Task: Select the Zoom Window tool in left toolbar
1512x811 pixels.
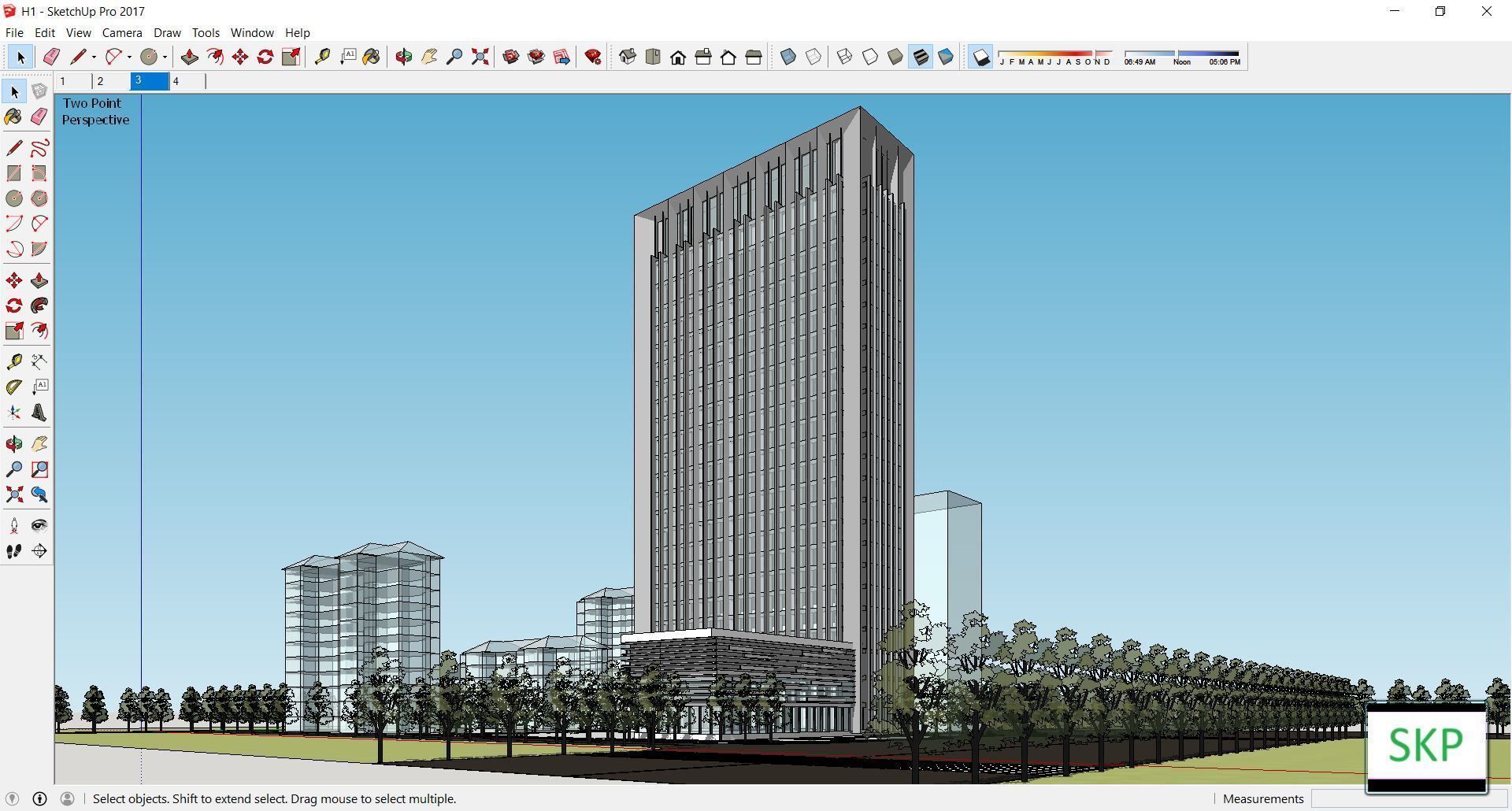Action: (x=39, y=469)
